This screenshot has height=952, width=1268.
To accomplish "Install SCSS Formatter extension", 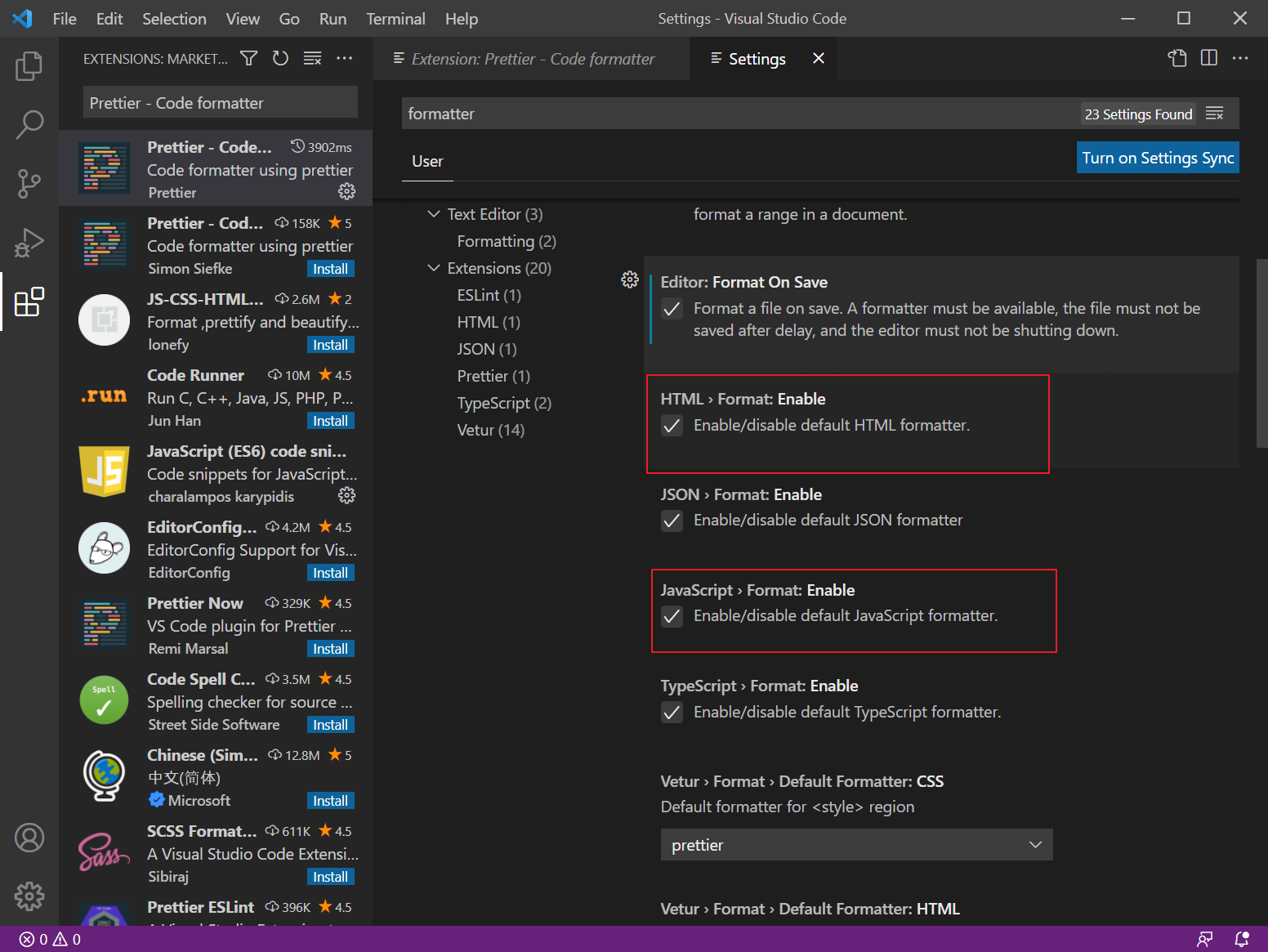I will pos(330,877).
